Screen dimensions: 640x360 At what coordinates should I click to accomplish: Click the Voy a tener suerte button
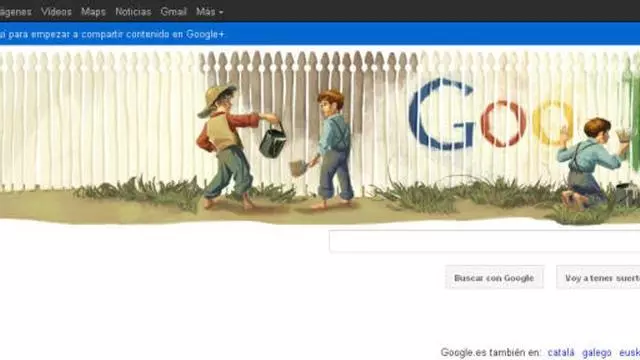click(x=598, y=278)
